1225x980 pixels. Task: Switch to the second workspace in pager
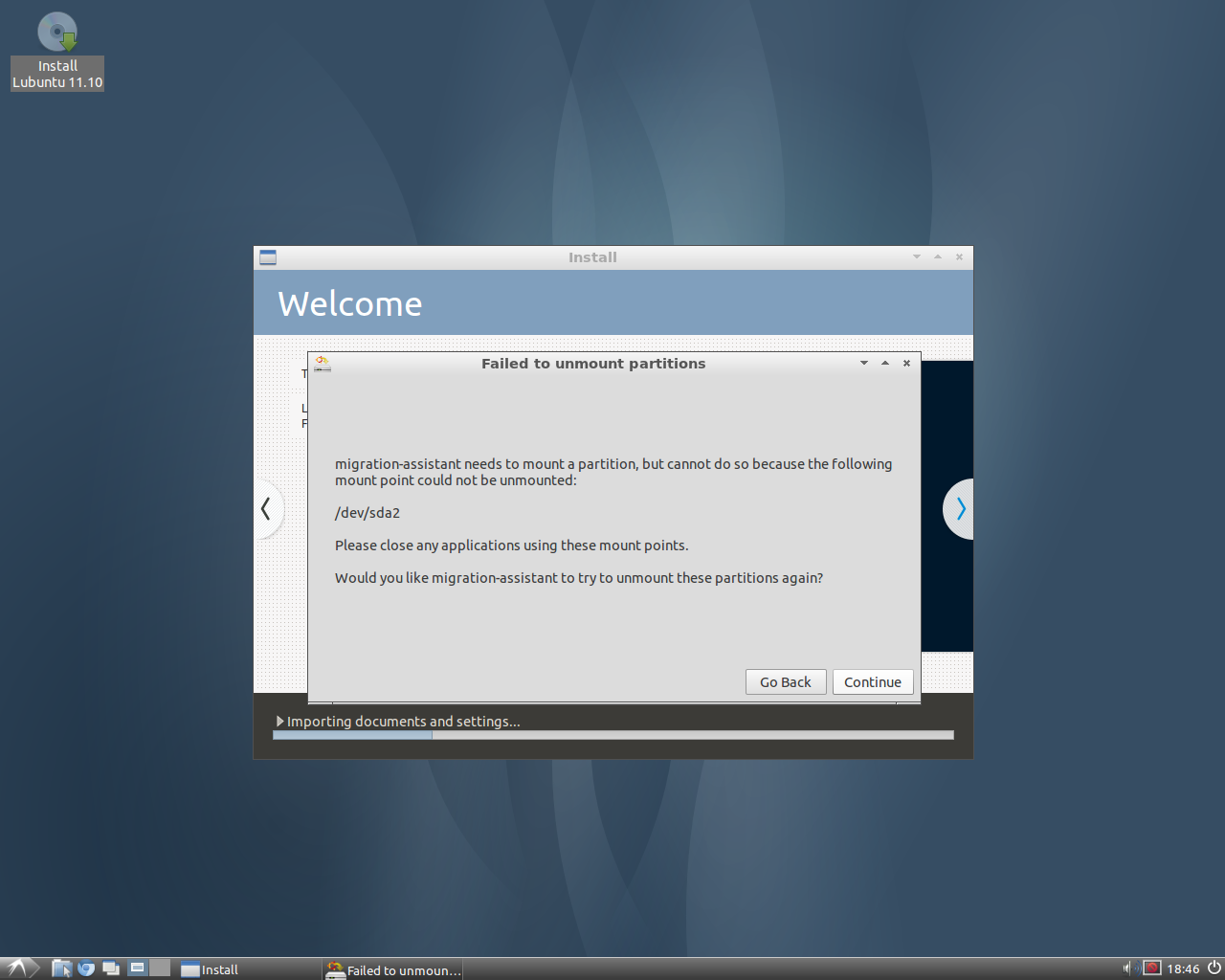coord(160,969)
